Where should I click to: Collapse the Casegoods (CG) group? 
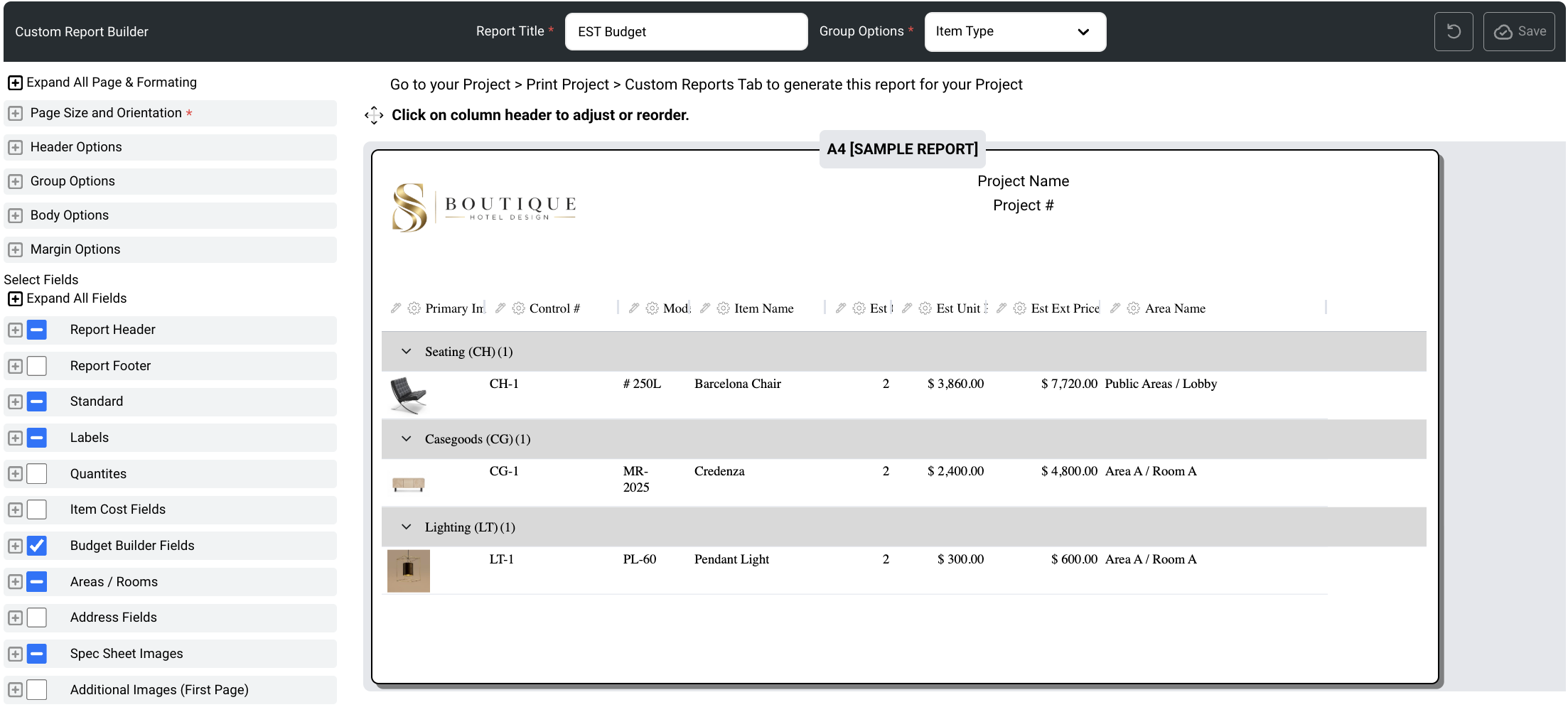[407, 439]
